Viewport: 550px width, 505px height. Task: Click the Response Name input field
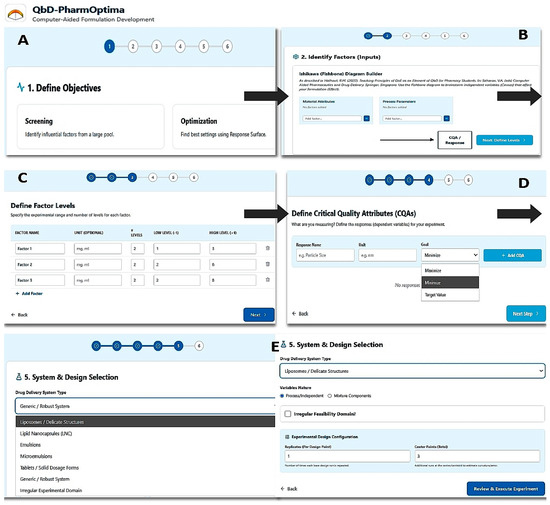point(325,255)
